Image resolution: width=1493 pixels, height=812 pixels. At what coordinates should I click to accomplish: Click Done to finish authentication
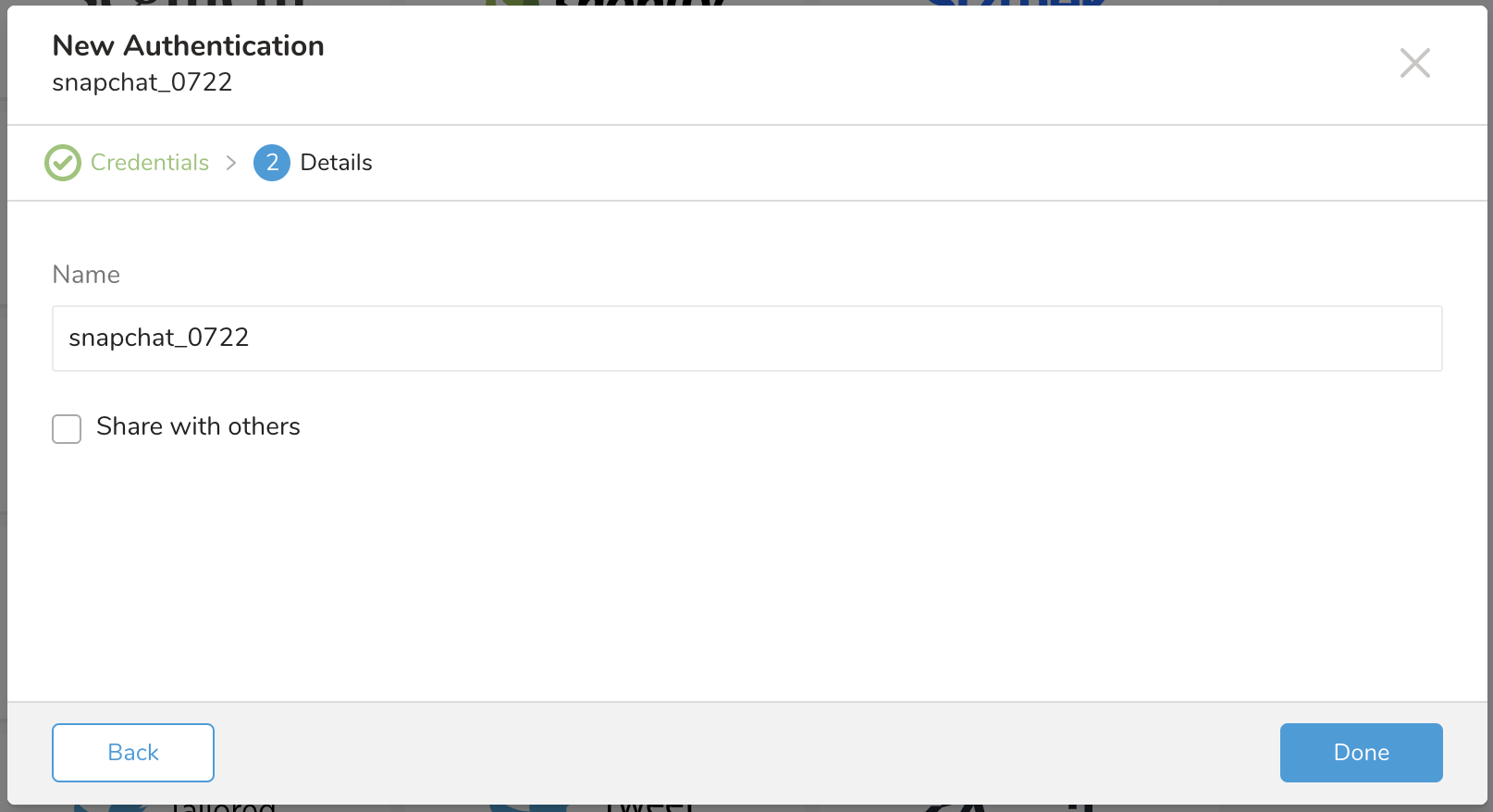click(x=1361, y=752)
